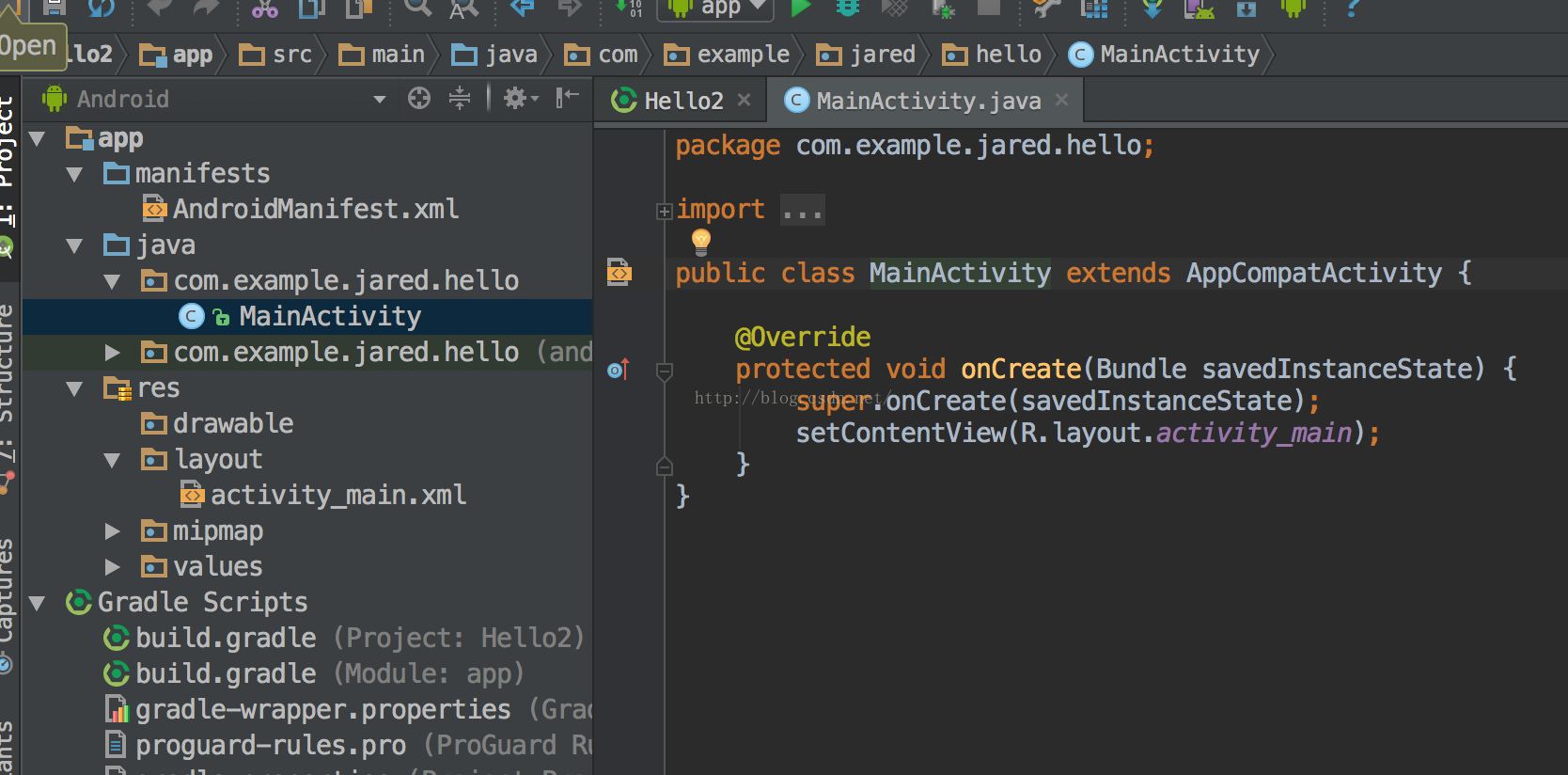Collapse the manifests folder arrow

point(75,175)
